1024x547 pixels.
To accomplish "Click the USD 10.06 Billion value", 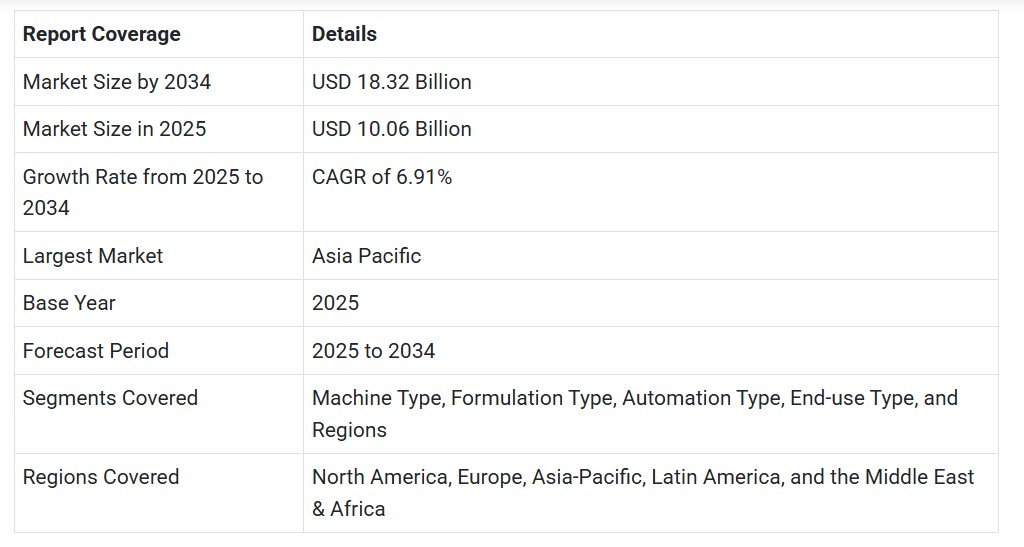I will point(391,129).
